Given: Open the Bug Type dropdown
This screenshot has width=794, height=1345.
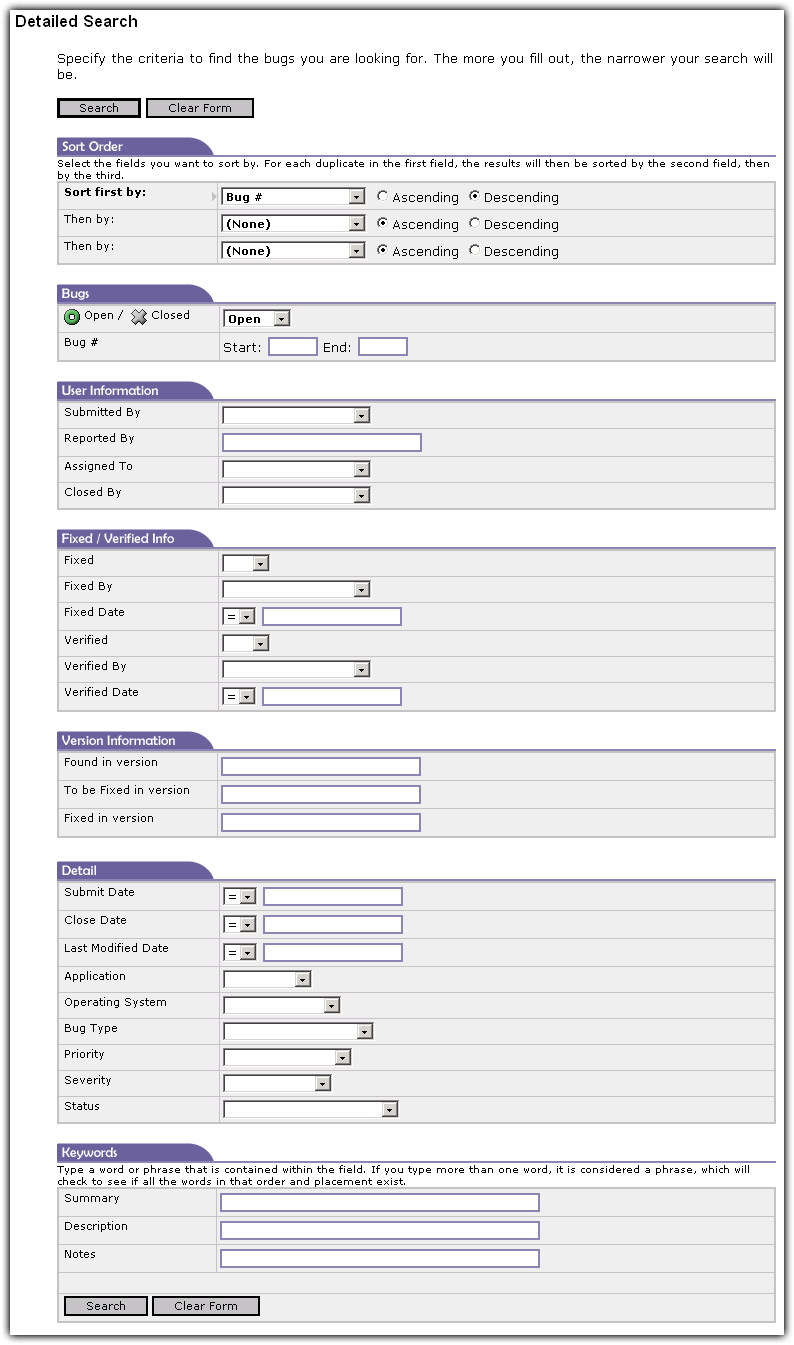Looking at the screenshot, I should 298,1031.
